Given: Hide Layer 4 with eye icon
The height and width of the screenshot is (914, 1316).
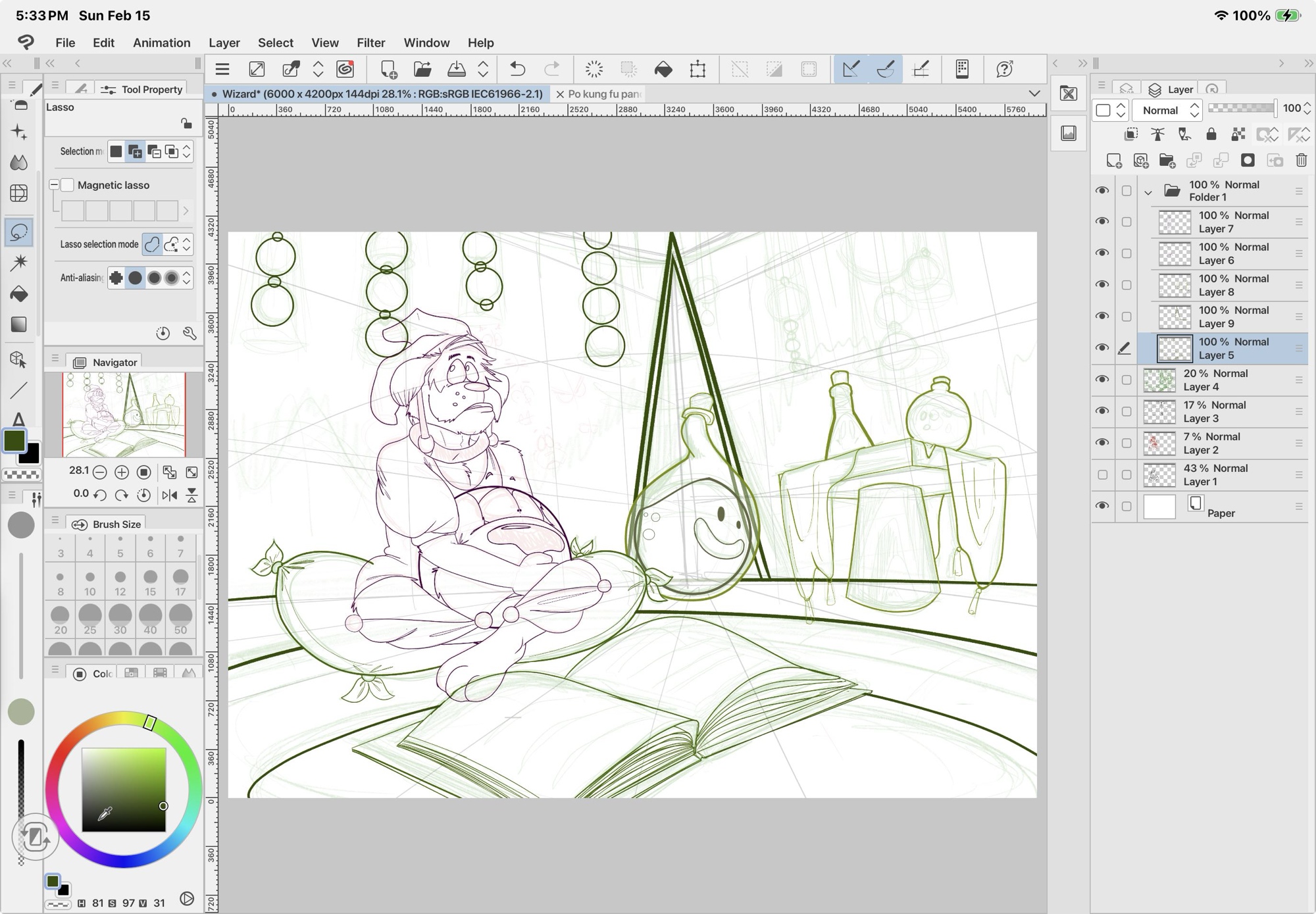Looking at the screenshot, I should click(1102, 380).
